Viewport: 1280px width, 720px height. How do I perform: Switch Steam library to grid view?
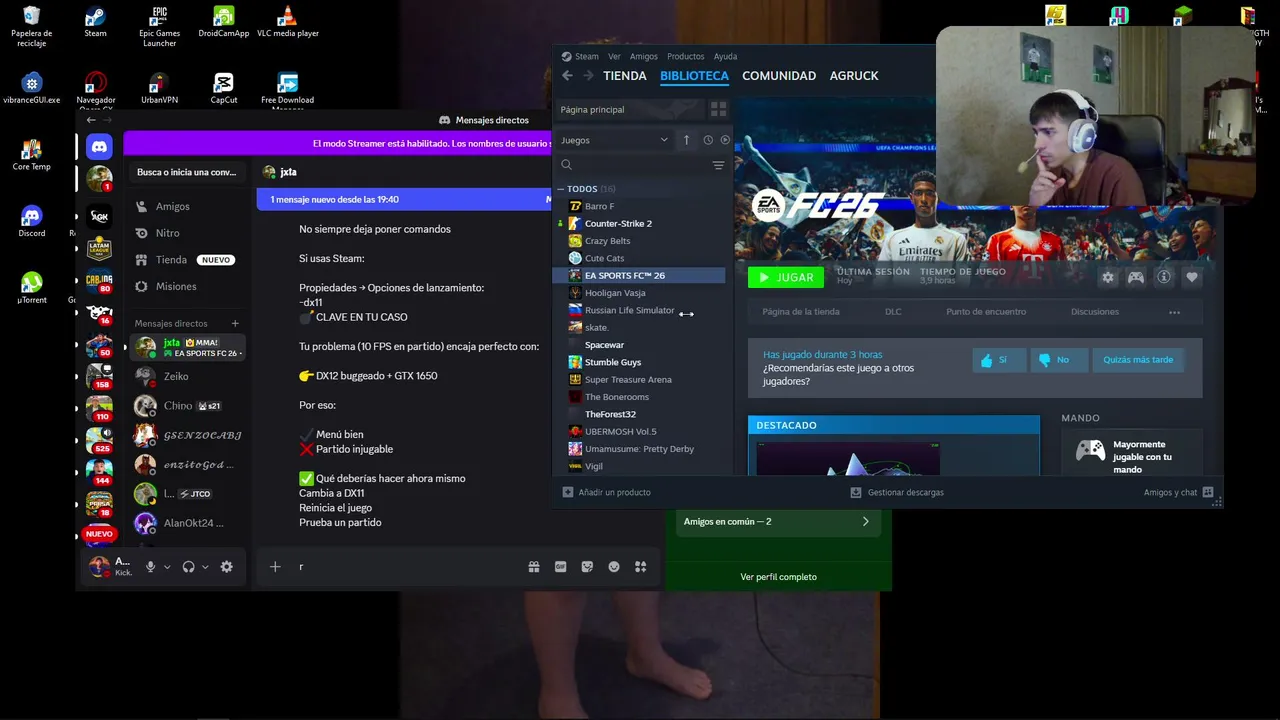click(x=718, y=109)
